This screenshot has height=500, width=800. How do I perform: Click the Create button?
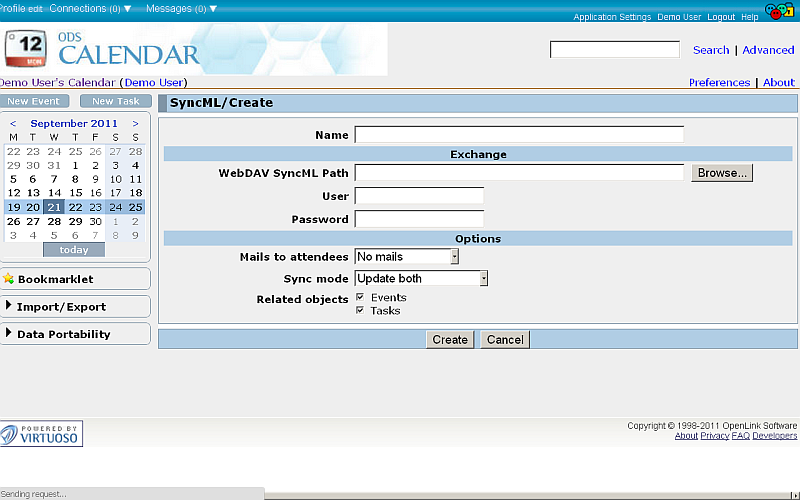pos(450,340)
